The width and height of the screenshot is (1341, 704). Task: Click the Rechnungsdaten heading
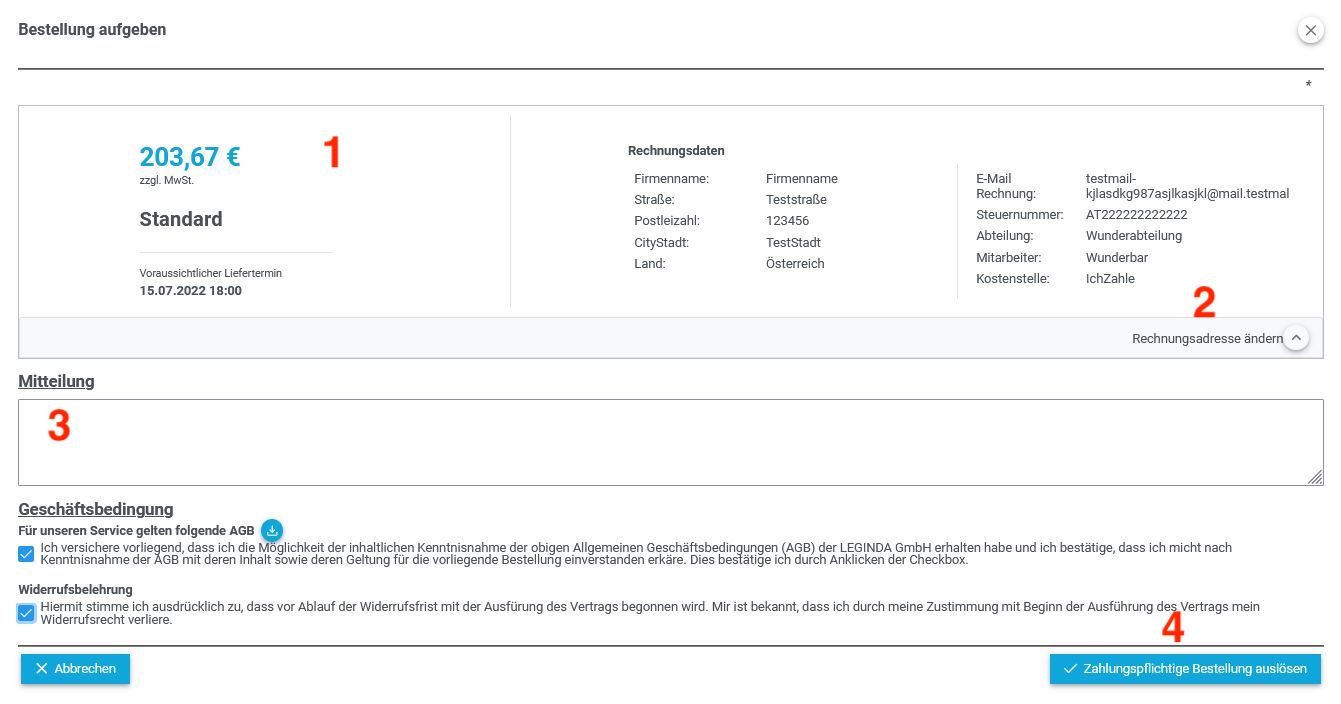click(676, 151)
